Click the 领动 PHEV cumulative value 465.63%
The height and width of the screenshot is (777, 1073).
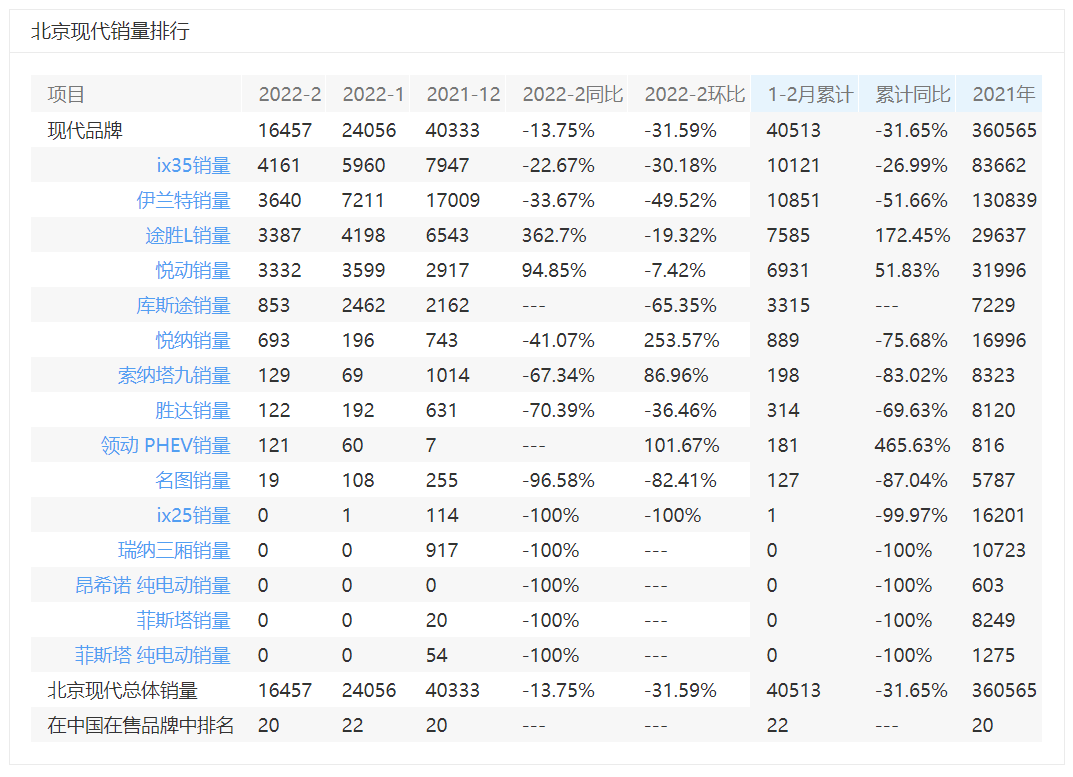pos(912,446)
